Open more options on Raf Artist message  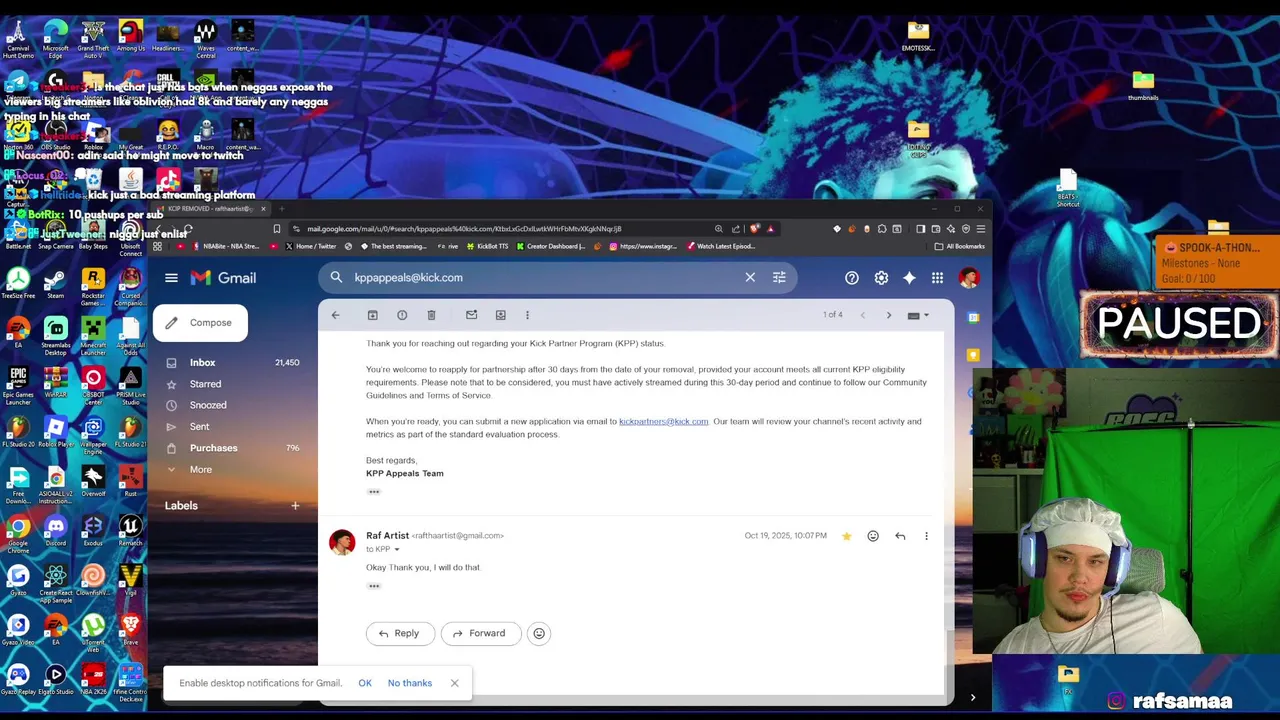click(x=926, y=537)
